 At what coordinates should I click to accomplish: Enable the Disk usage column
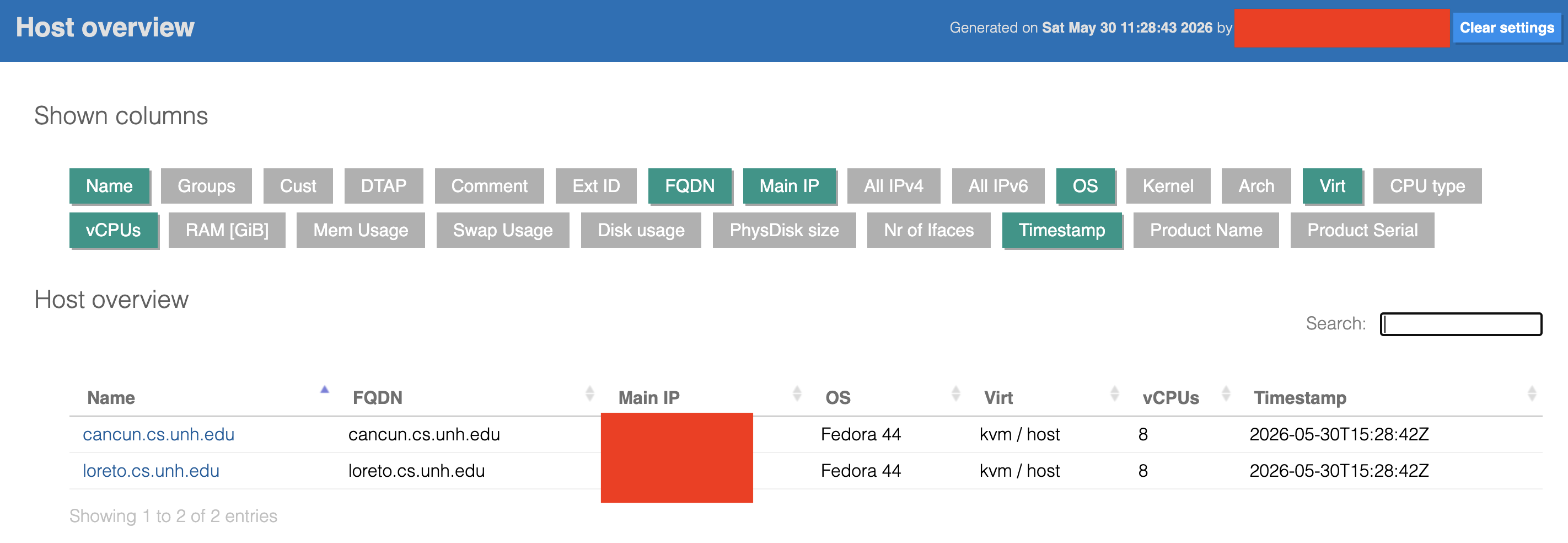pos(641,230)
